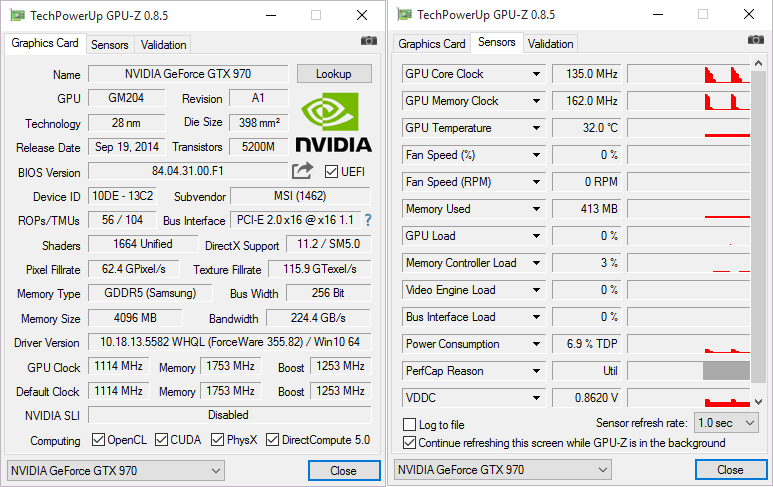Click scrollbar up arrow in sensors list
This screenshot has width=773, height=487.
(758, 63)
